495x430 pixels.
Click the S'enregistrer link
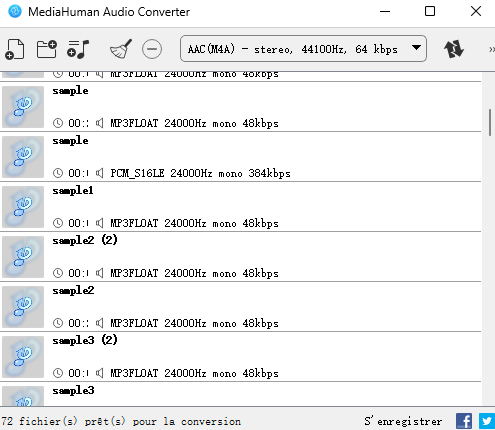click(x=403, y=421)
